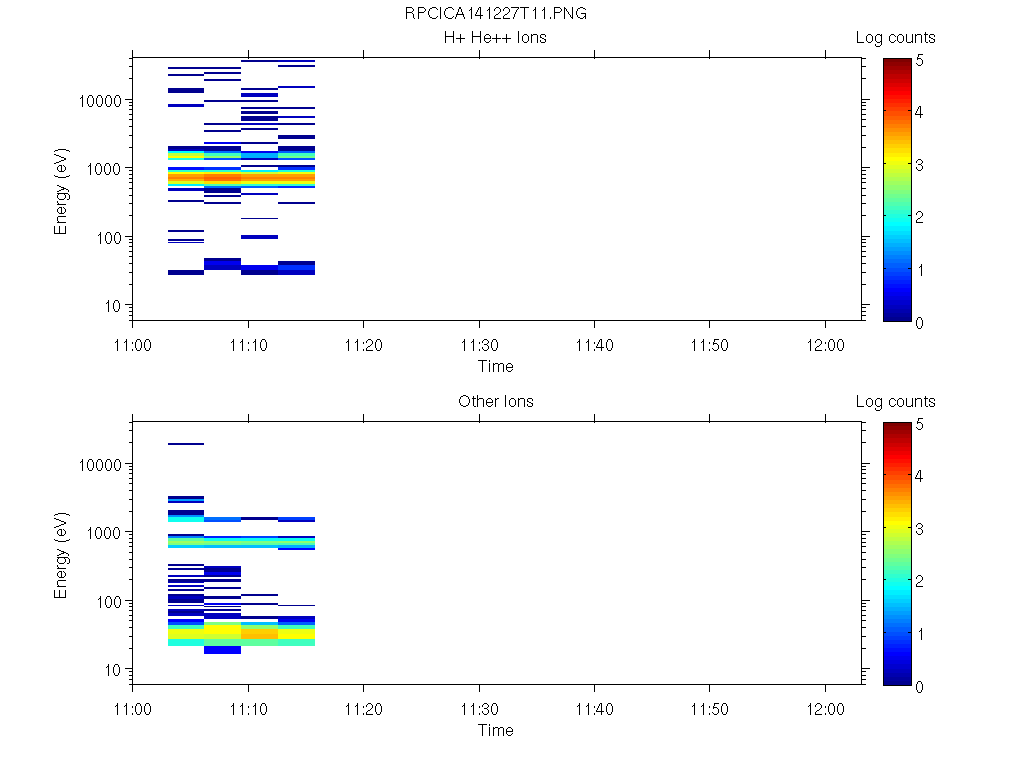Viewport: 1024px width, 768px height.
Task: Select the 100 energy tick of Other Ions plot
Action: pos(109,602)
